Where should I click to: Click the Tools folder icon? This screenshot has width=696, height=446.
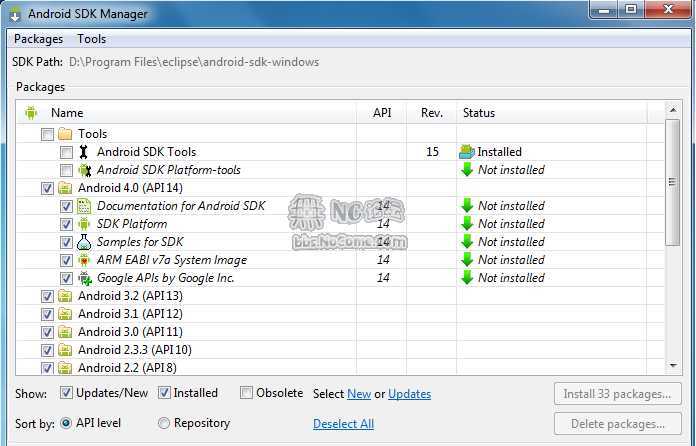[x=65, y=134]
